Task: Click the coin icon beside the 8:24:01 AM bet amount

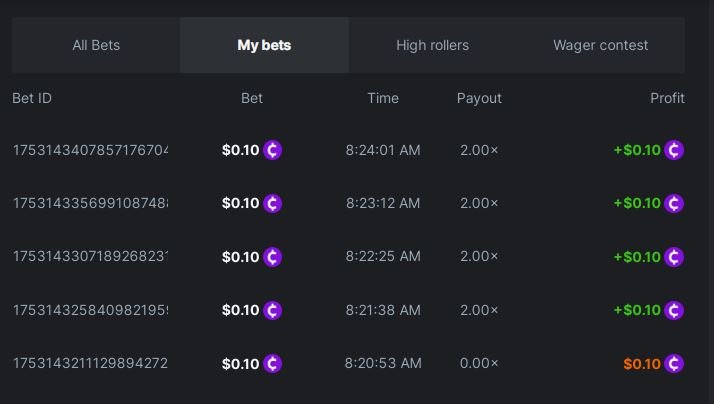Action: click(273, 150)
